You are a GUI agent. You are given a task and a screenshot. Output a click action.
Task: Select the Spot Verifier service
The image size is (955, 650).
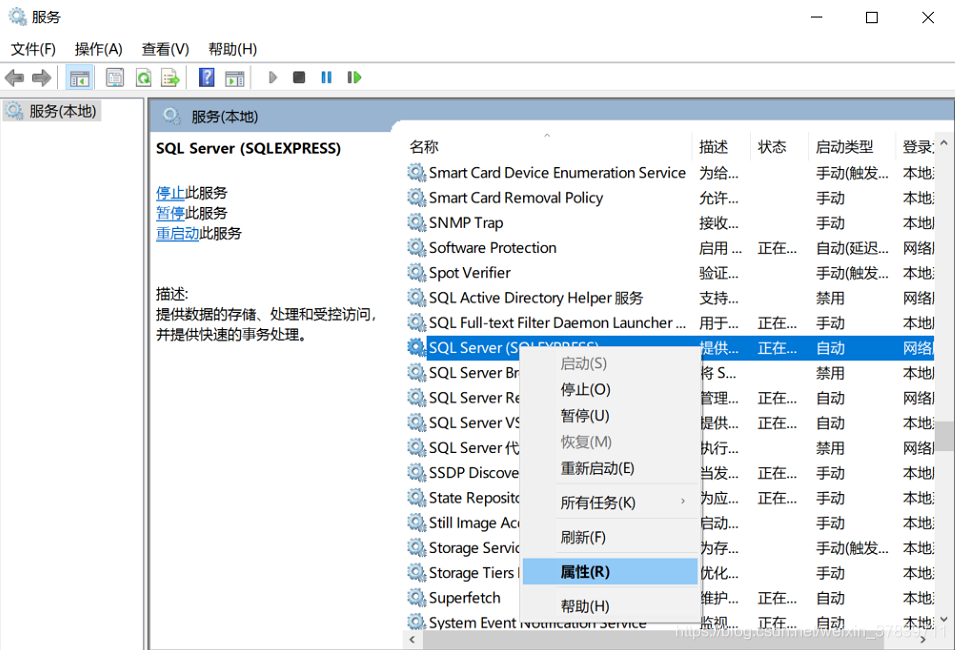[x=670, y=272]
